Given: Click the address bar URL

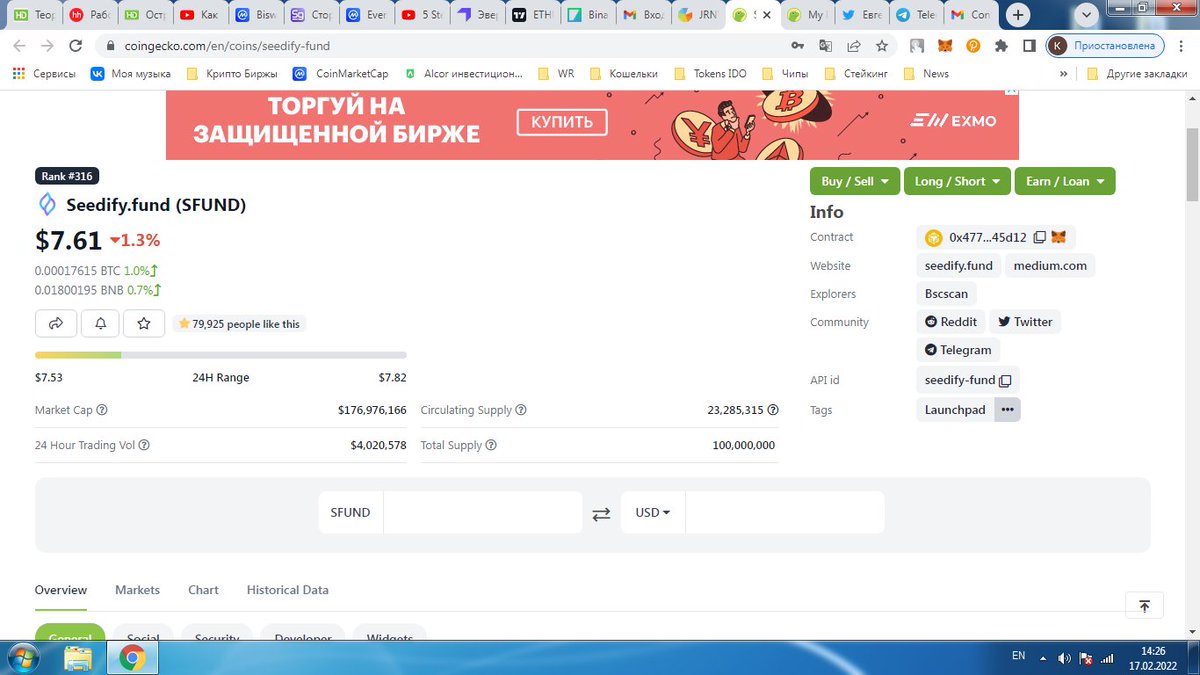Looking at the screenshot, I should click(228, 46).
